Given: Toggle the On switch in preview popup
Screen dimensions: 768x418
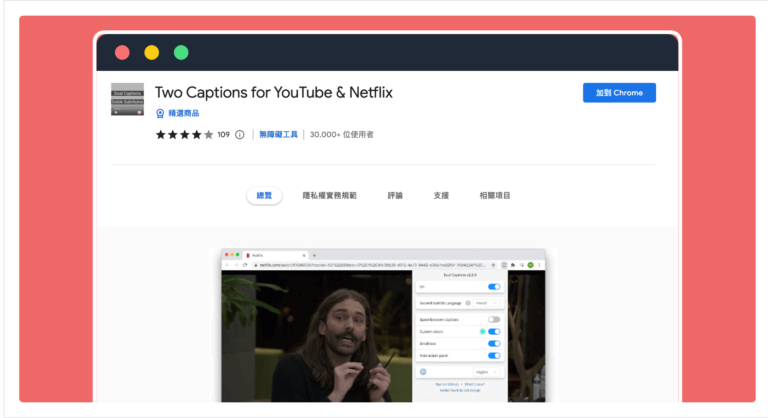Looking at the screenshot, I should pyautogui.click(x=494, y=287).
